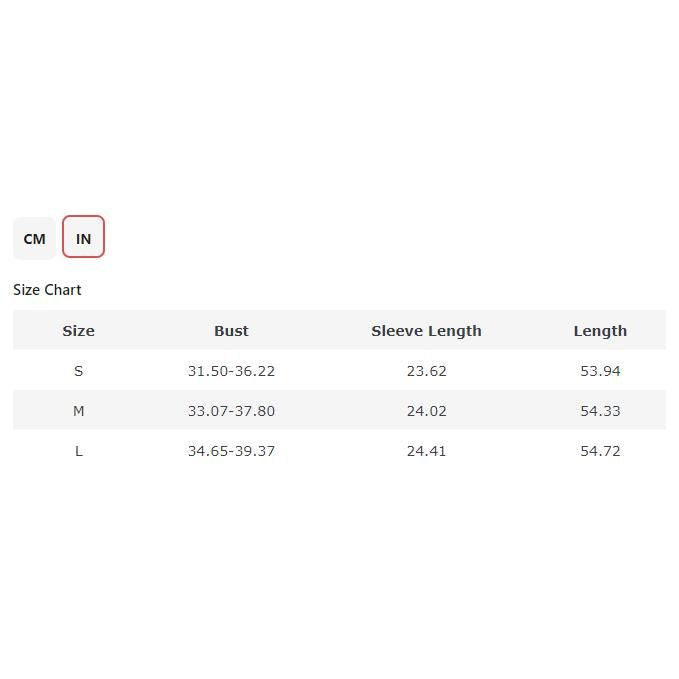Select the L size cell
The height and width of the screenshot is (679, 679).
point(78,451)
